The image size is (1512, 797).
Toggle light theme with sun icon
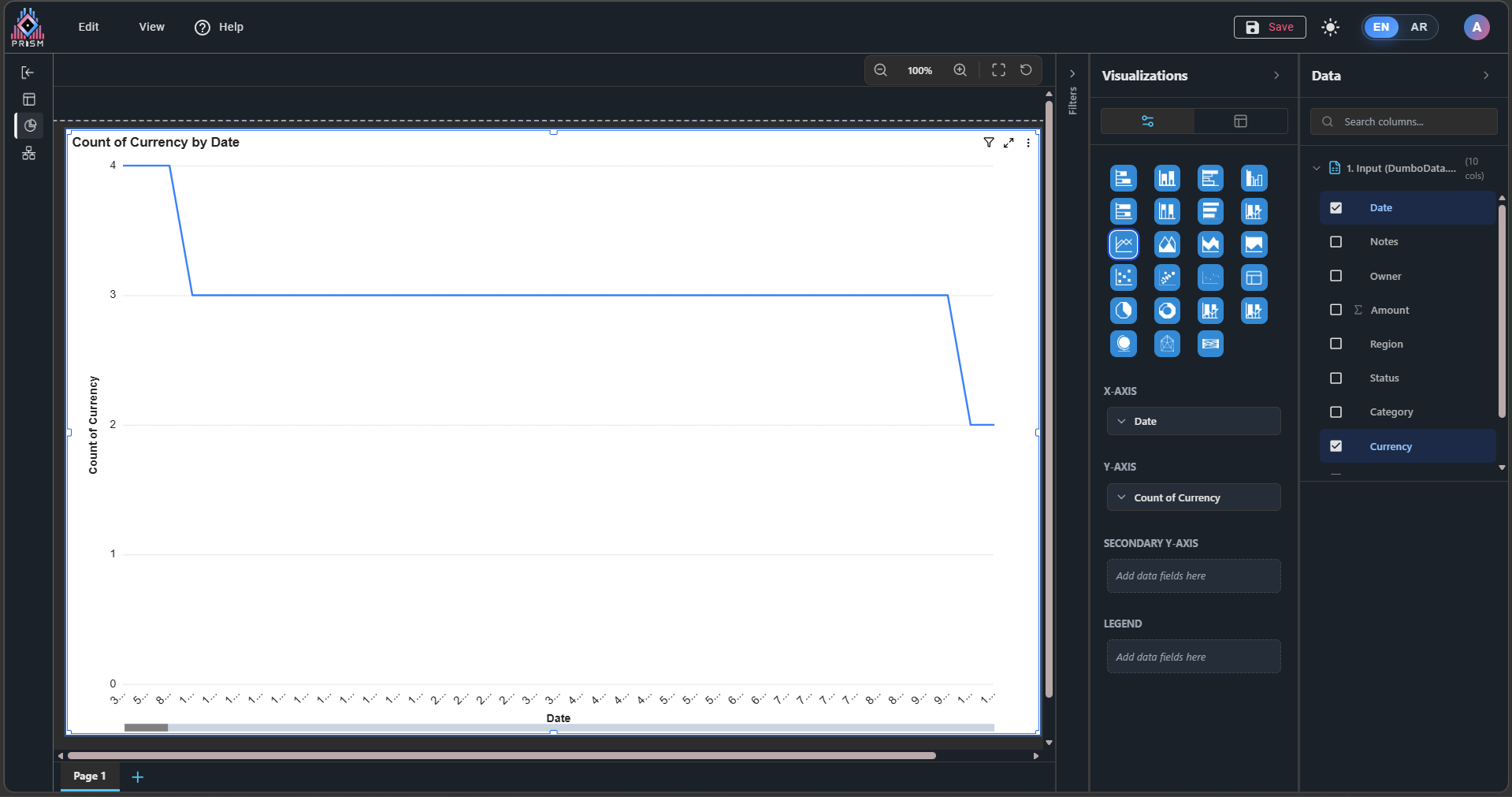coord(1330,28)
